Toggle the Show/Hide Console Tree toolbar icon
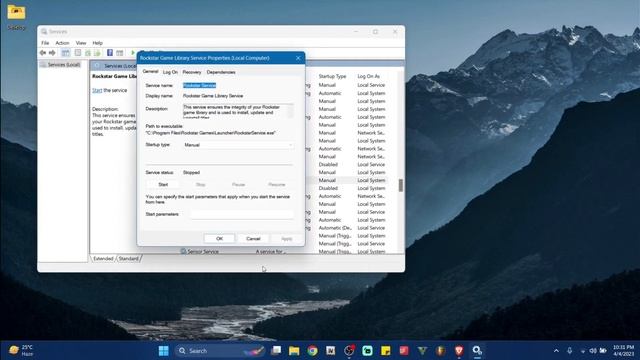The width and height of the screenshot is (640, 360). (65, 53)
